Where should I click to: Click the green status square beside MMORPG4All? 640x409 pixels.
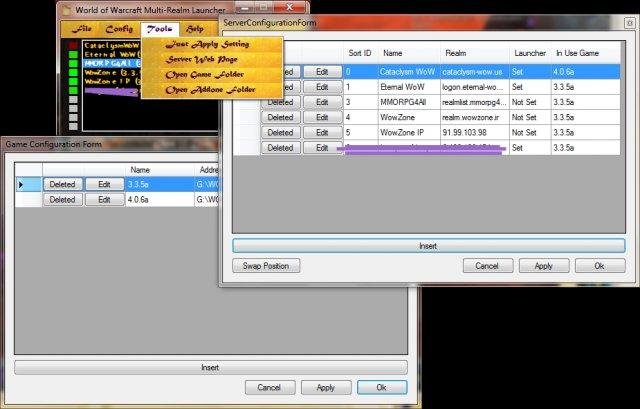[73, 63]
